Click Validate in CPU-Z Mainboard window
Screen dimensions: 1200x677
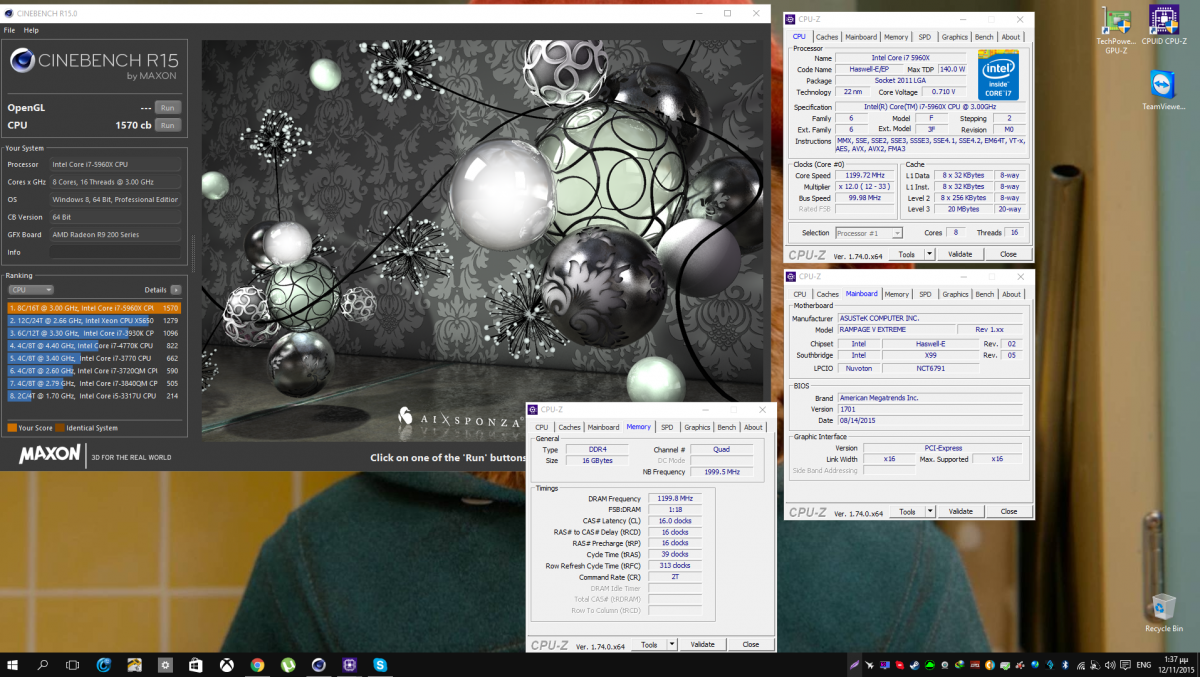coord(960,511)
